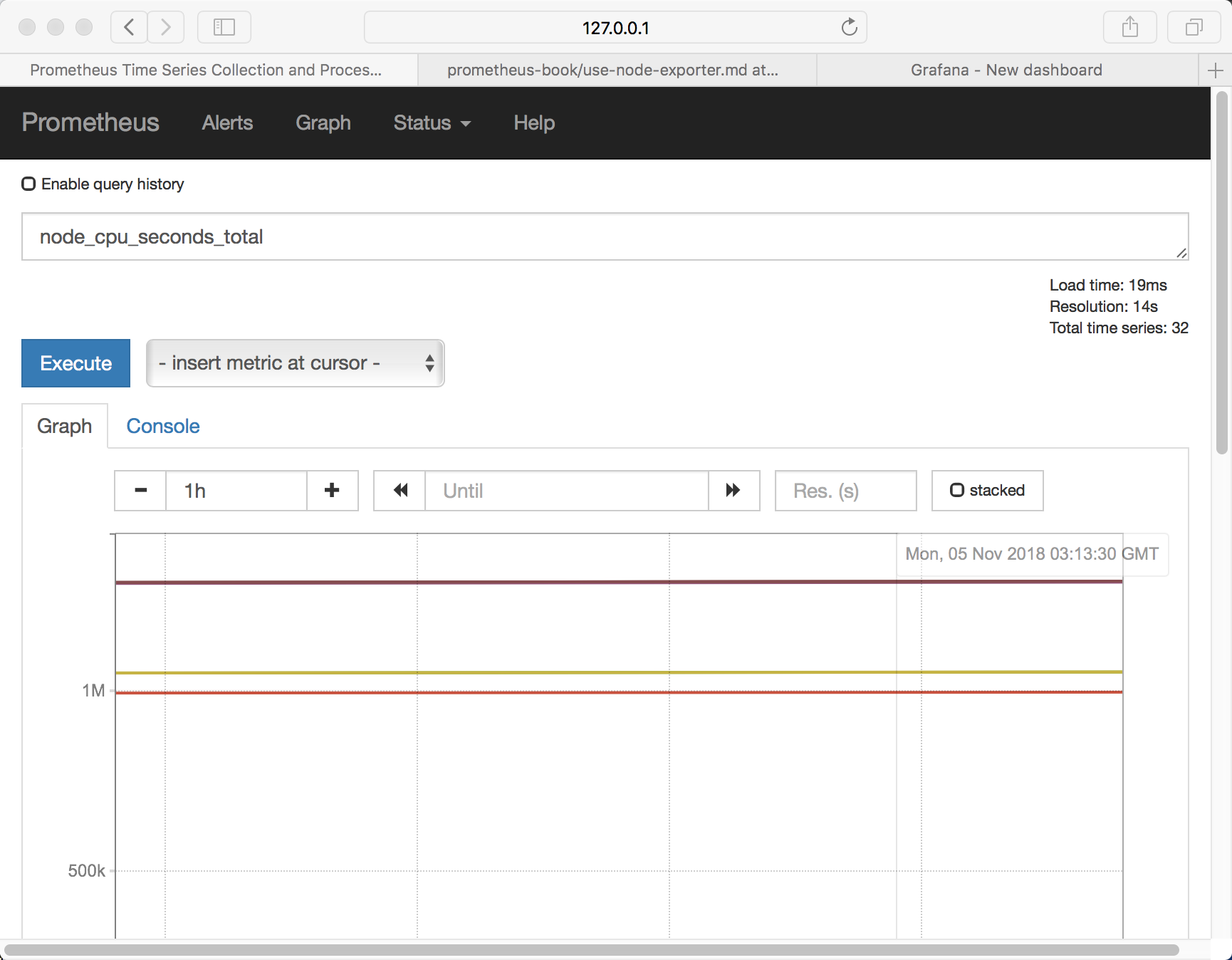Click the yellow series line in graph
The height and width of the screenshot is (960, 1232).
tap(619, 672)
